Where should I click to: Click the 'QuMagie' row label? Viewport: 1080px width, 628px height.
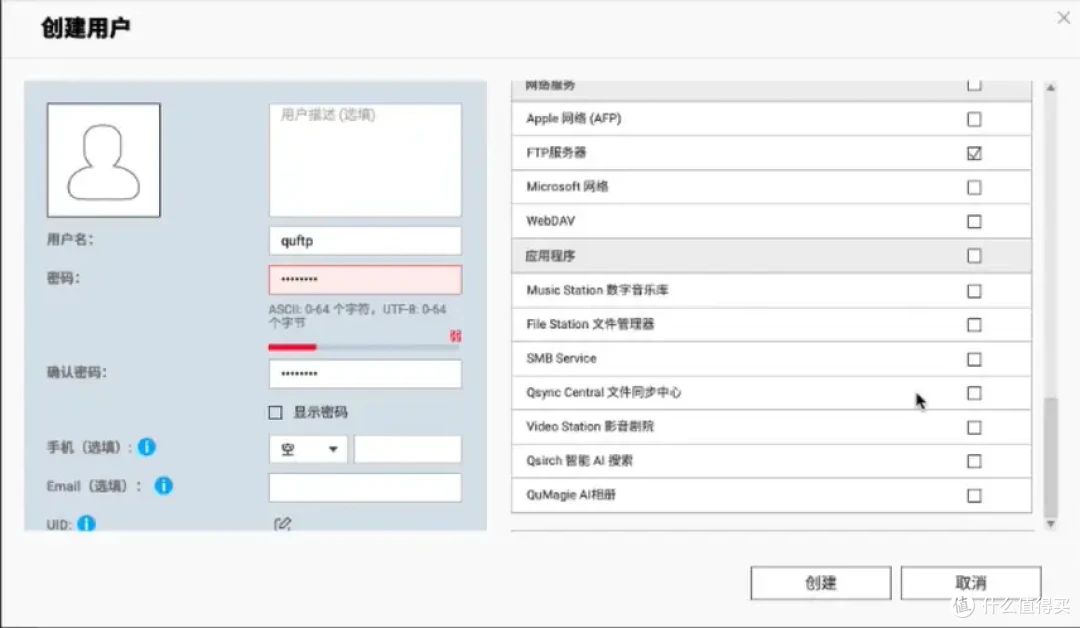pos(571,494)
